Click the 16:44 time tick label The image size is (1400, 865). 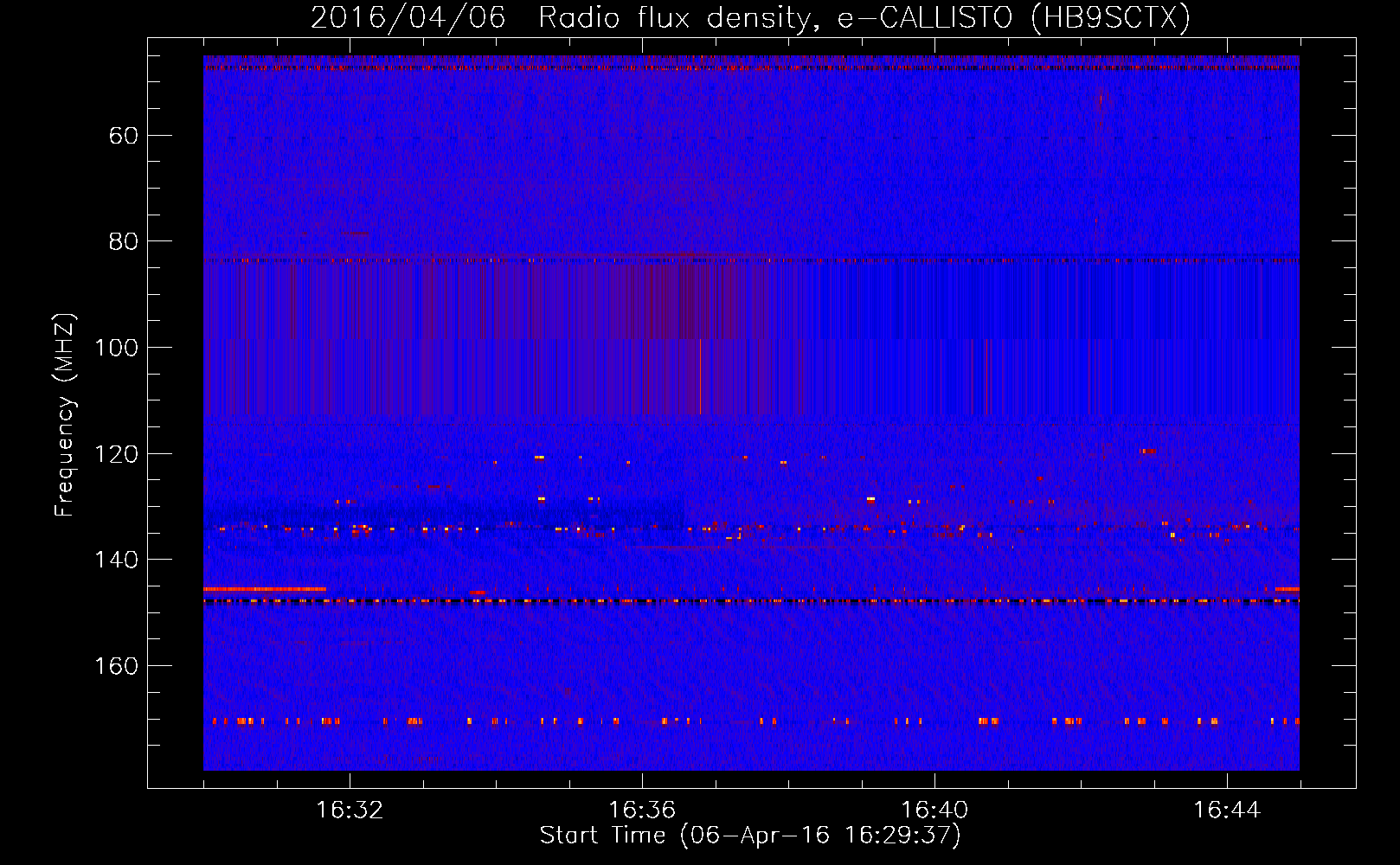click(1227, 811)
